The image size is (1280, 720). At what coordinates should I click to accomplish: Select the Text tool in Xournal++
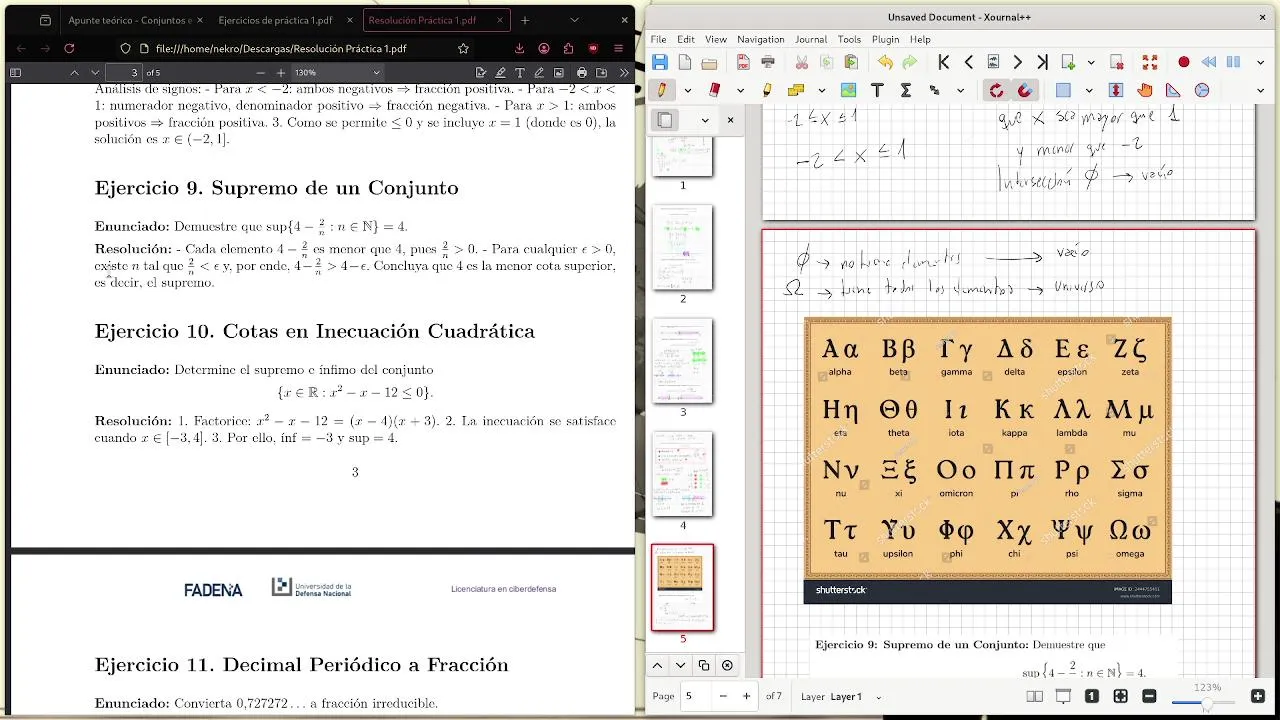[x=877, y=90]
